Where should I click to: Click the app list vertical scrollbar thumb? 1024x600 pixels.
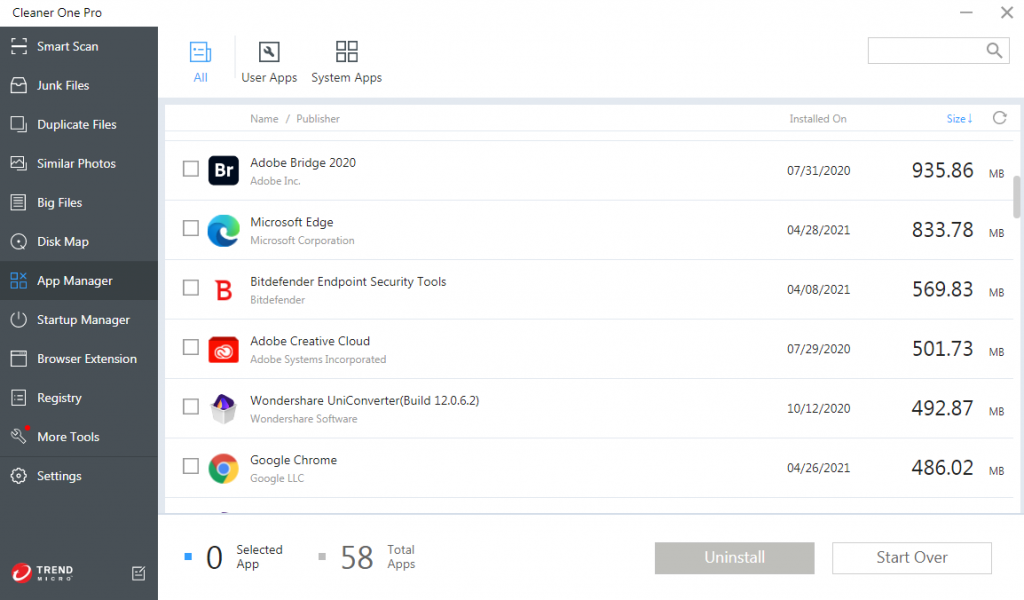1017,197
